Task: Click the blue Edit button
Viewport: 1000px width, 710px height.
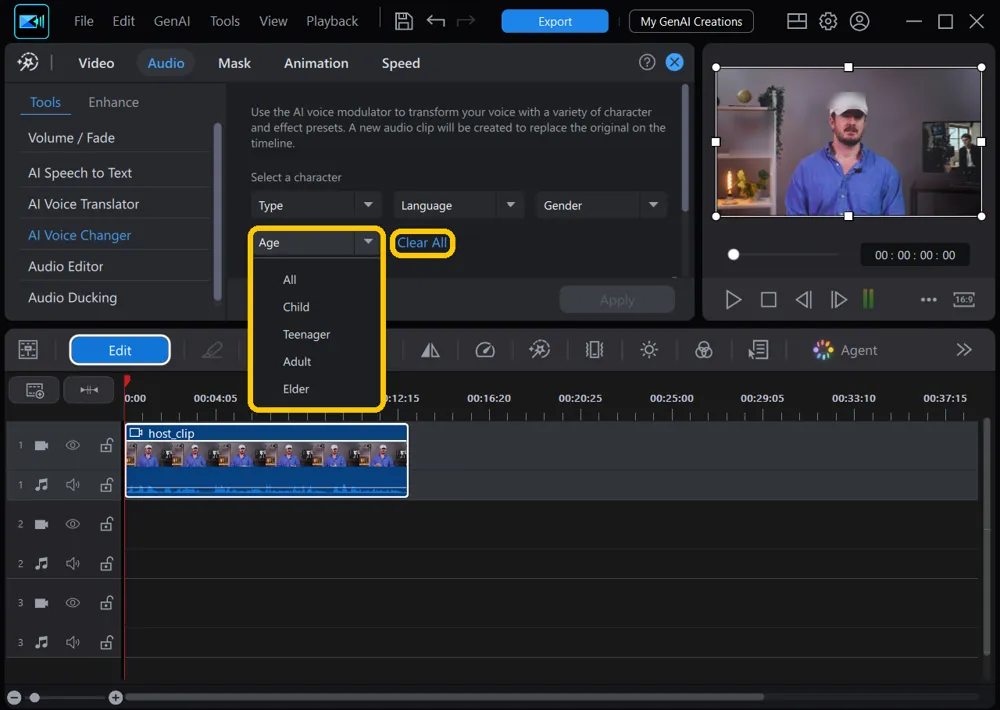Action: coord(120,350)
